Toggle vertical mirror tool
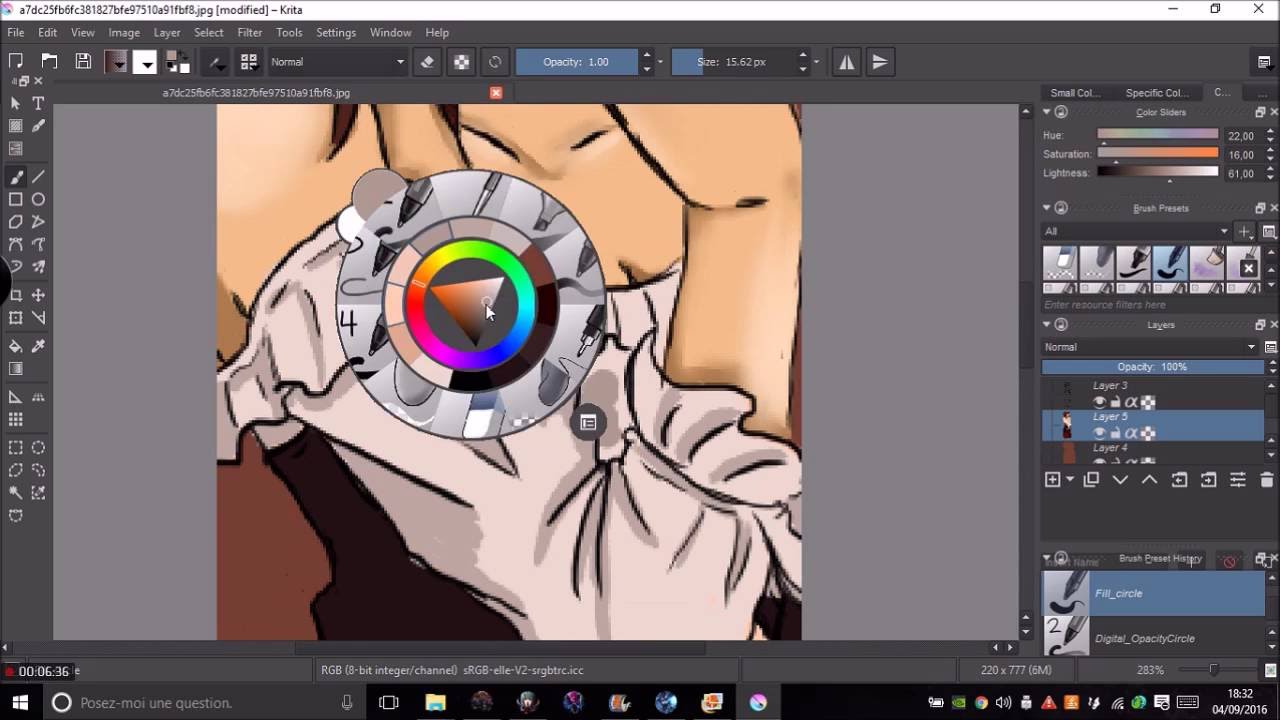The height and width of the screenshot is (720, 1280). 880,62
